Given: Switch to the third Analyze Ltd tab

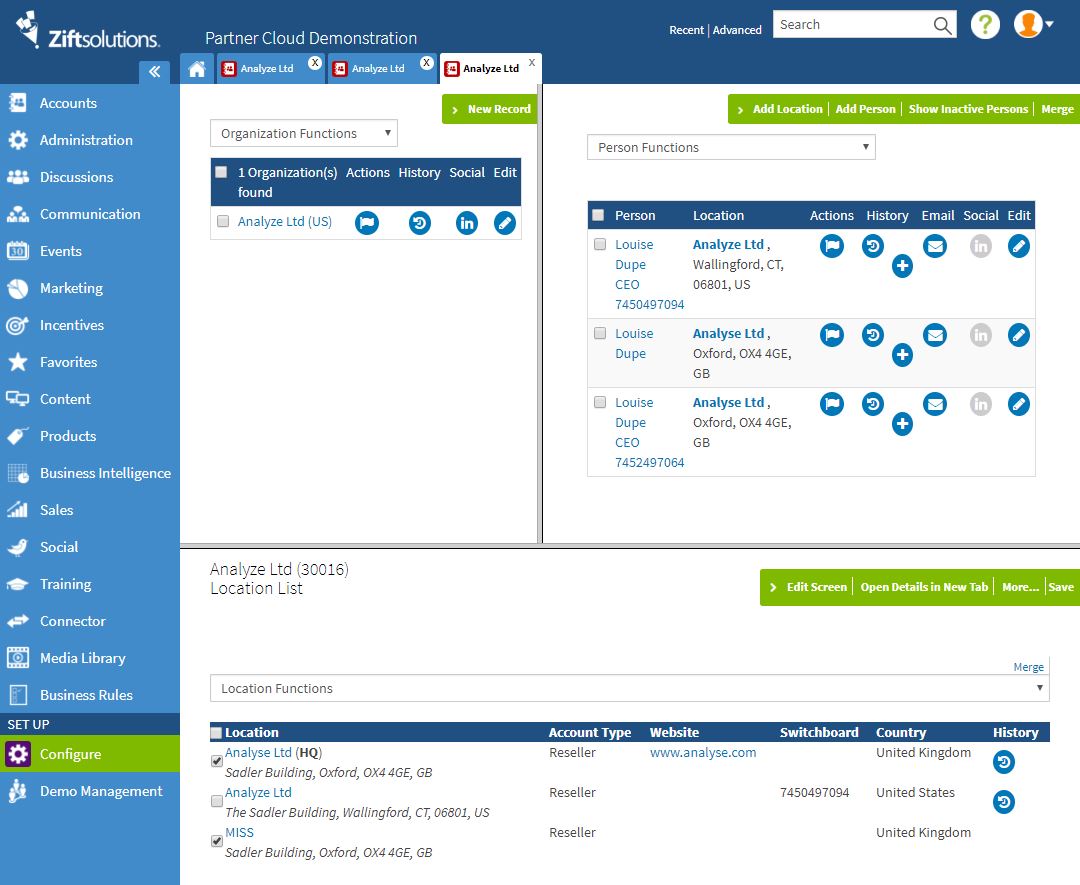Looking at the screenshot, I should tap(489, 68).
